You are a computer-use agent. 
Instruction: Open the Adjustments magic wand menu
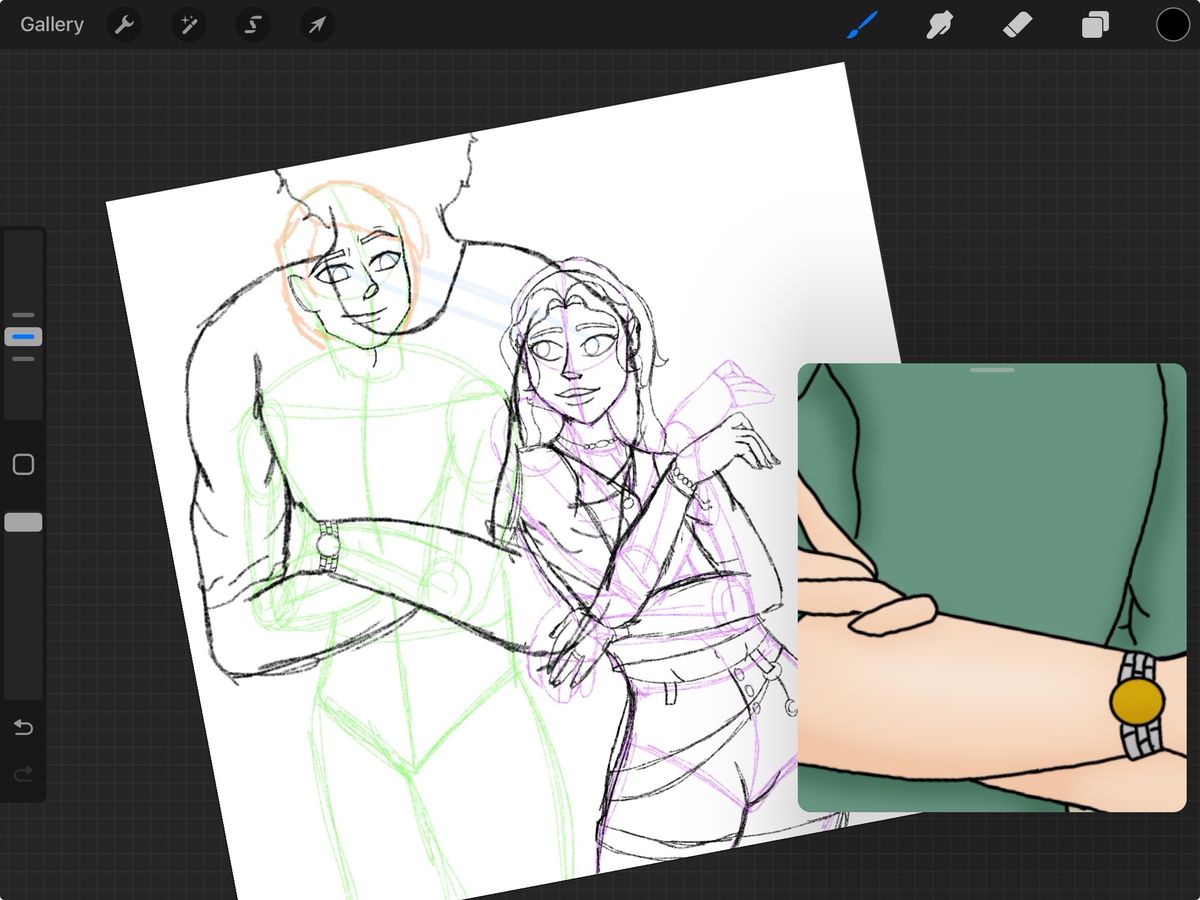pyautogui.click(x=188, y=24)
